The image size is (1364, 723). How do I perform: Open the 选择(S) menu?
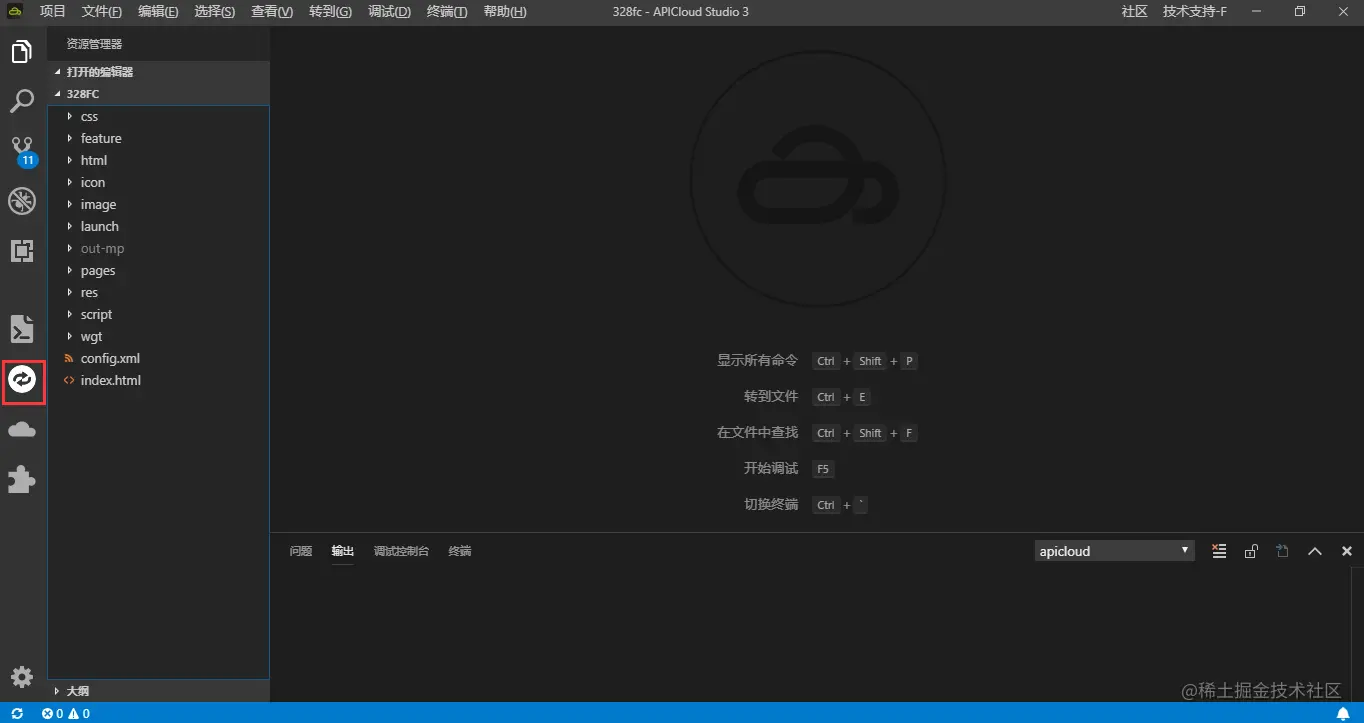click(215, 11)
